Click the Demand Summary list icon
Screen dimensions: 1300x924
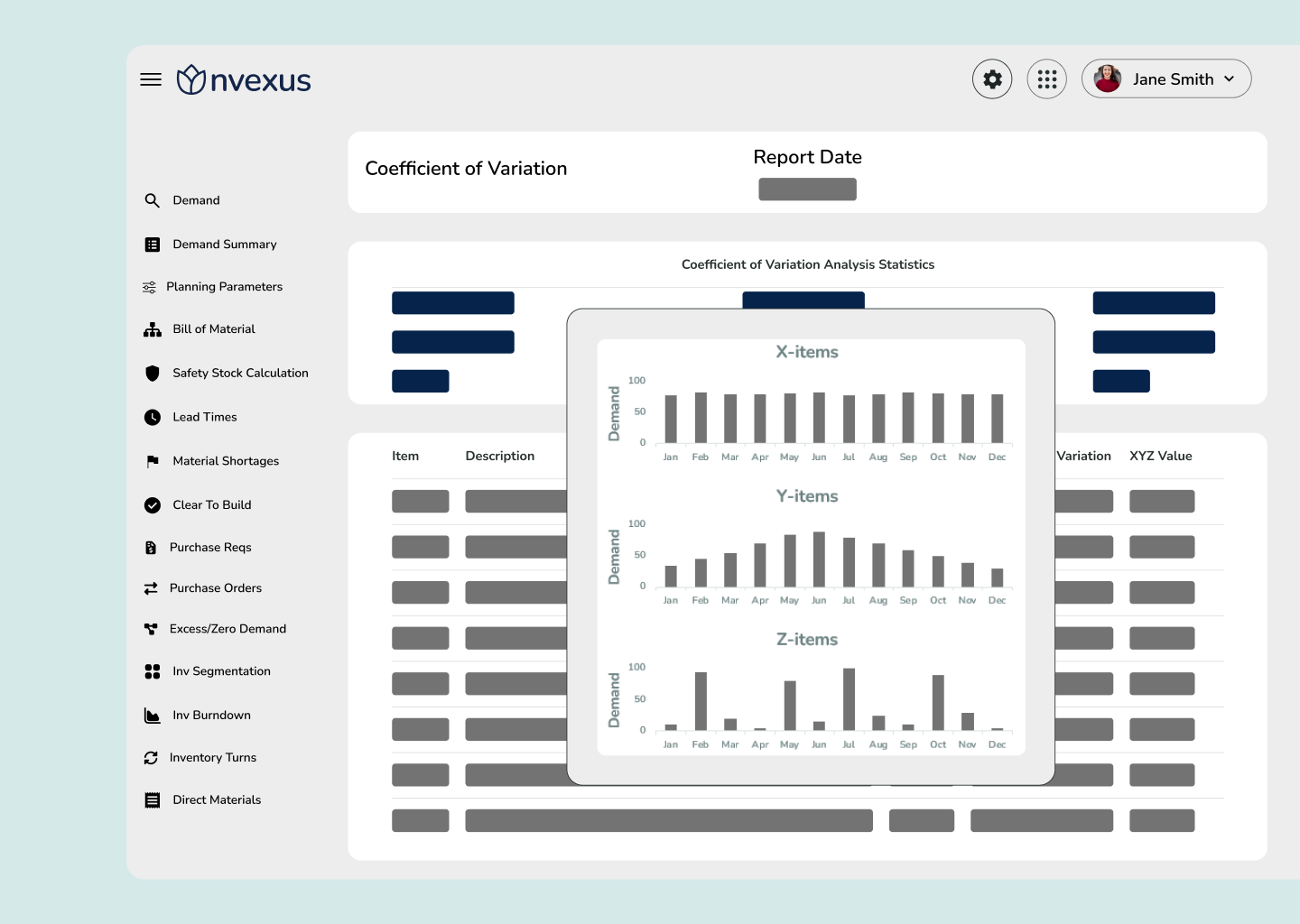153,245
